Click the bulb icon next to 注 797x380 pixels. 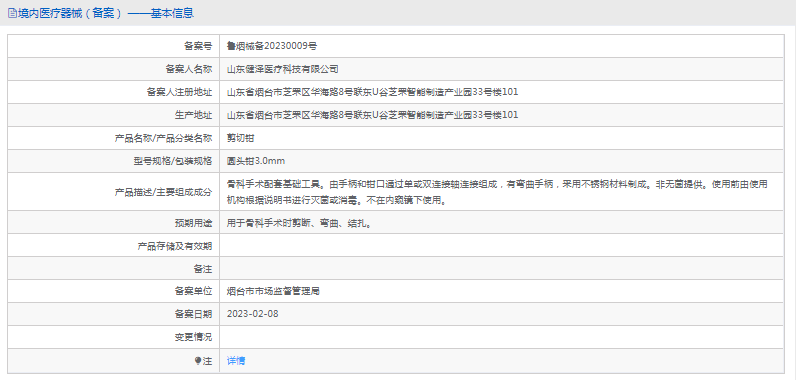pyautogui.click(x=198, y=361)
